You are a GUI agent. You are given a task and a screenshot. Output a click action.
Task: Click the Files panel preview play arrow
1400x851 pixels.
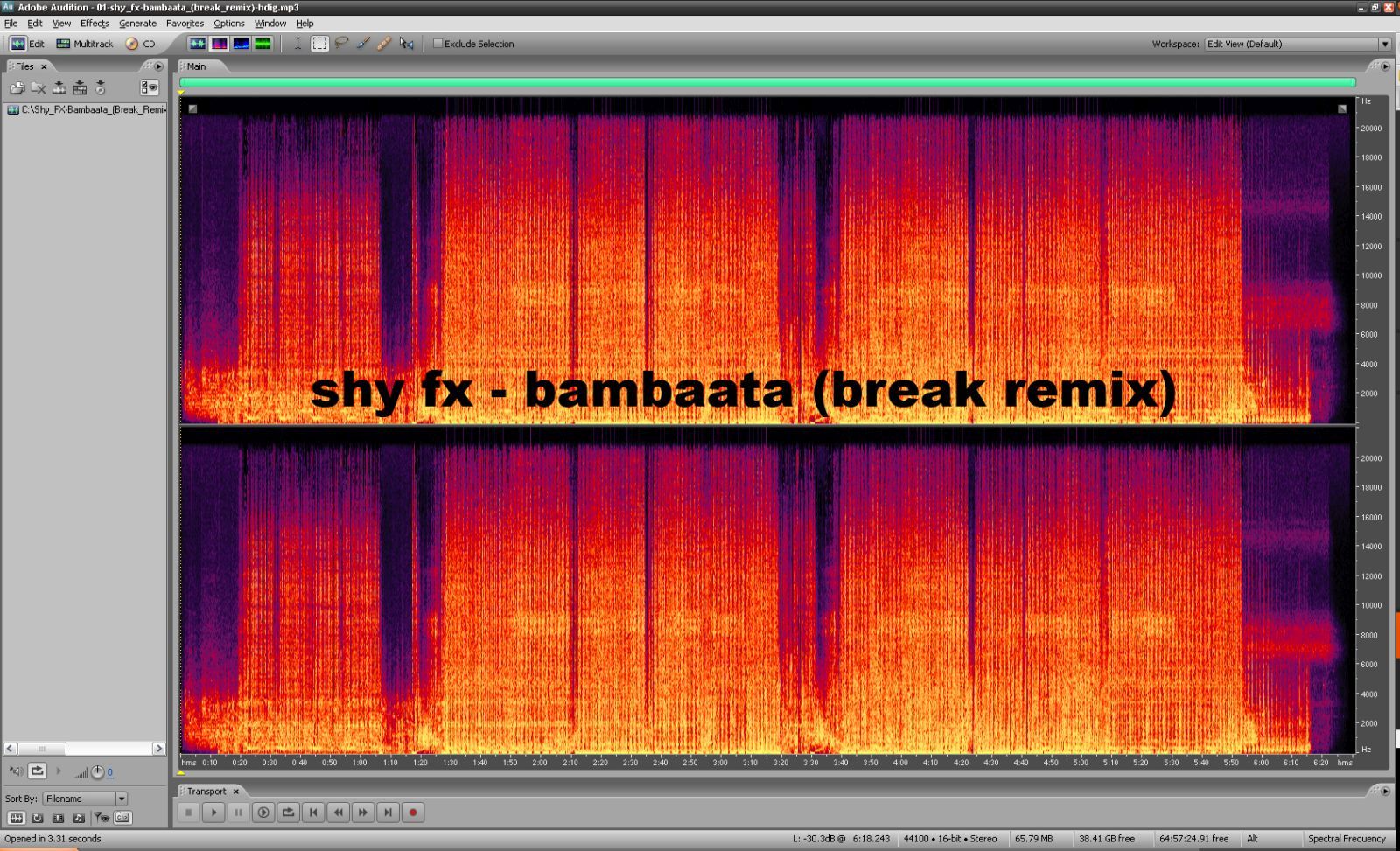pos(59,771)
